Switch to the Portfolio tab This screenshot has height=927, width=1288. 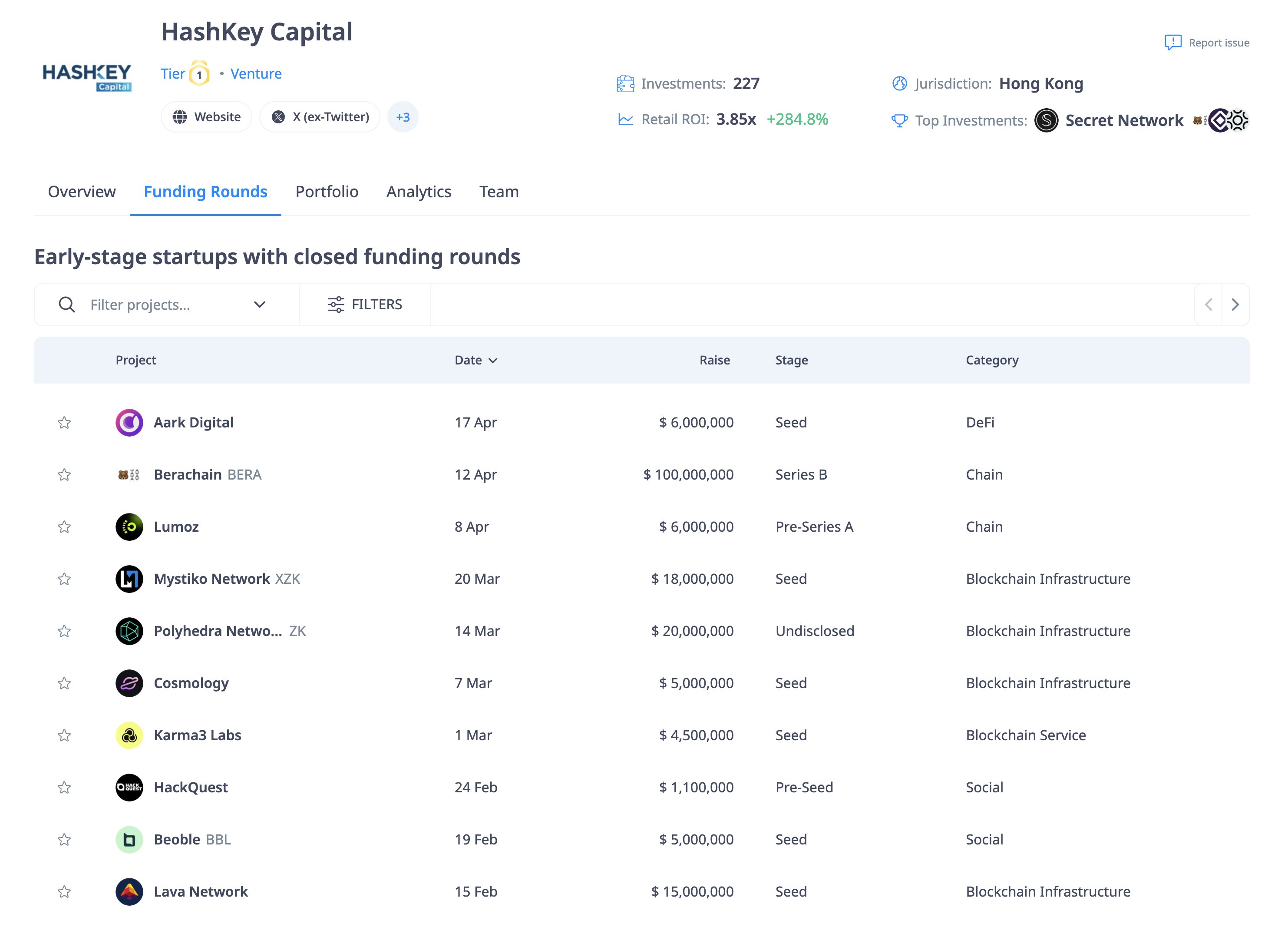327,192
